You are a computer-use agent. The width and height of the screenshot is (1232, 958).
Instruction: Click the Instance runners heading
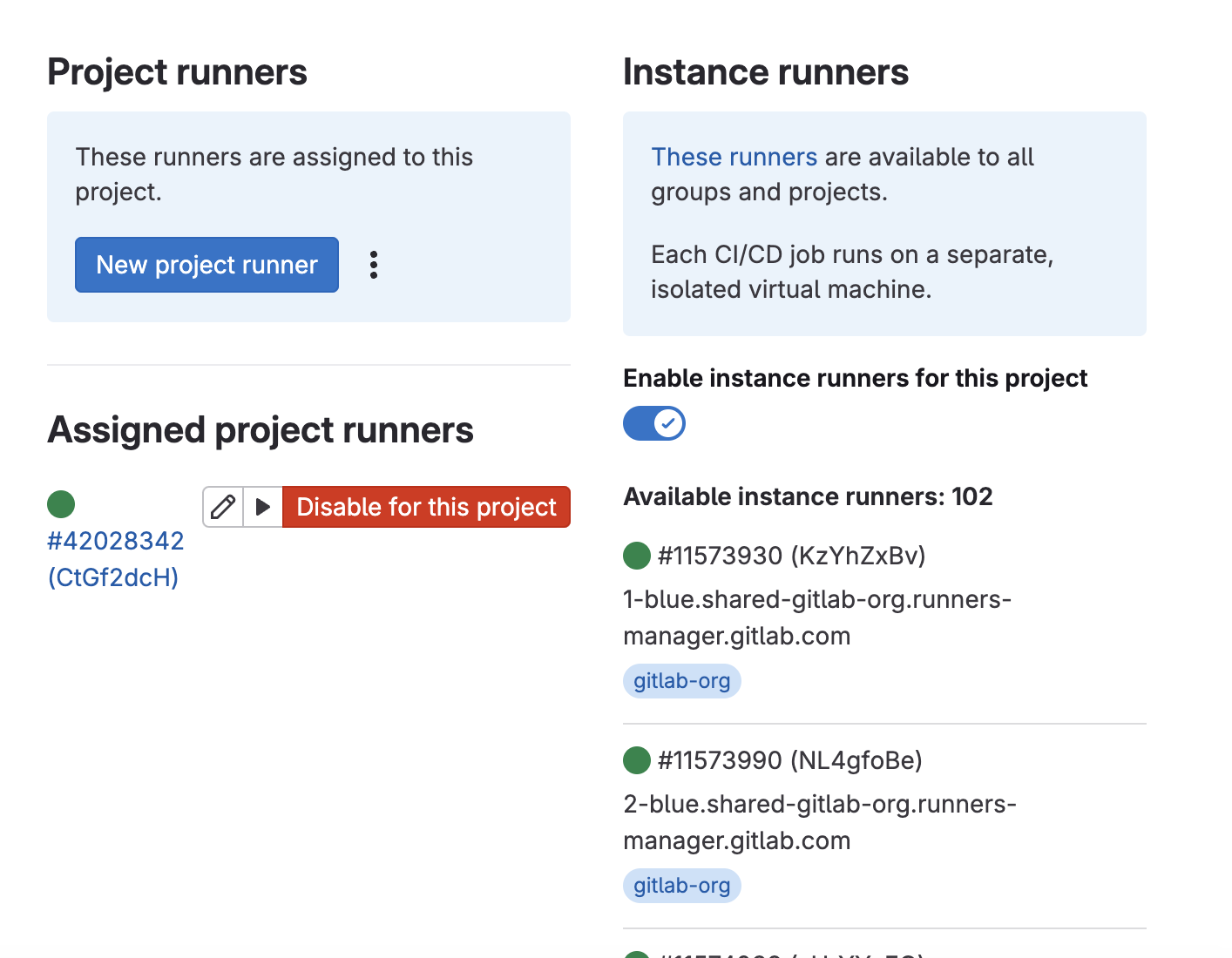click(x=765, y=72)
